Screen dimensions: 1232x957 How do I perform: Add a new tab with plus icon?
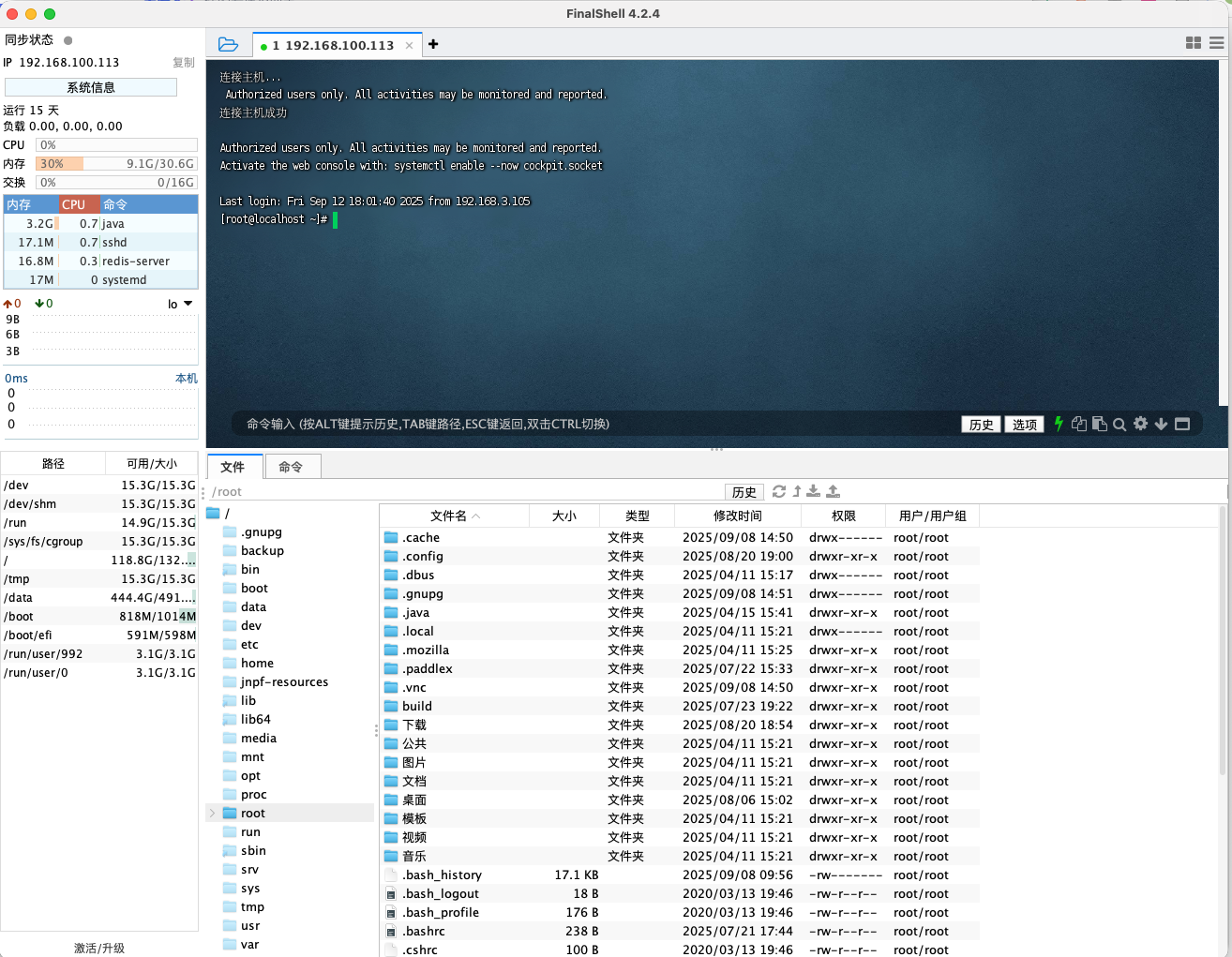click(x=433, y=44)
